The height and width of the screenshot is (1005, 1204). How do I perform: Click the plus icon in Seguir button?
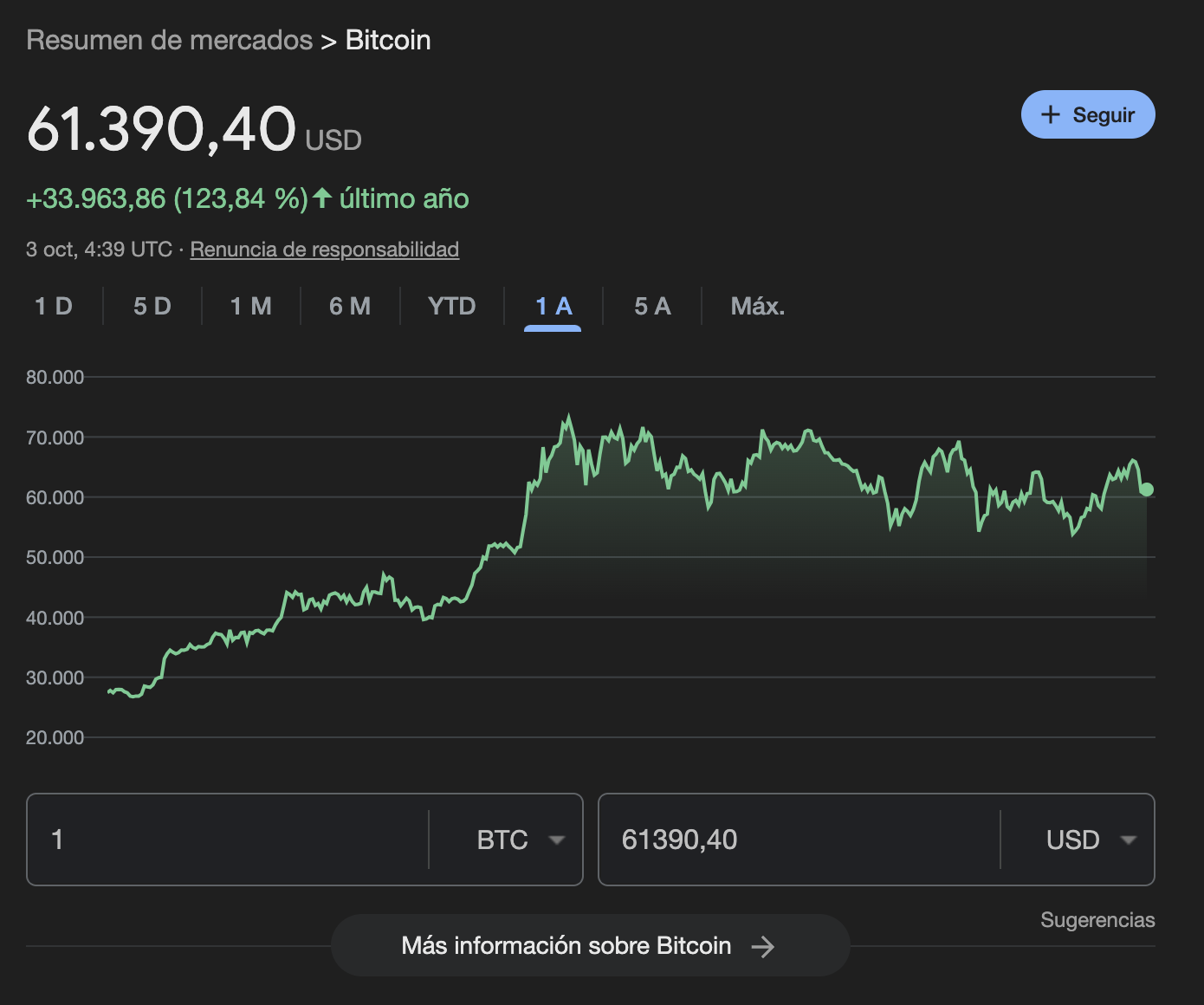[x=1051, y=114]
